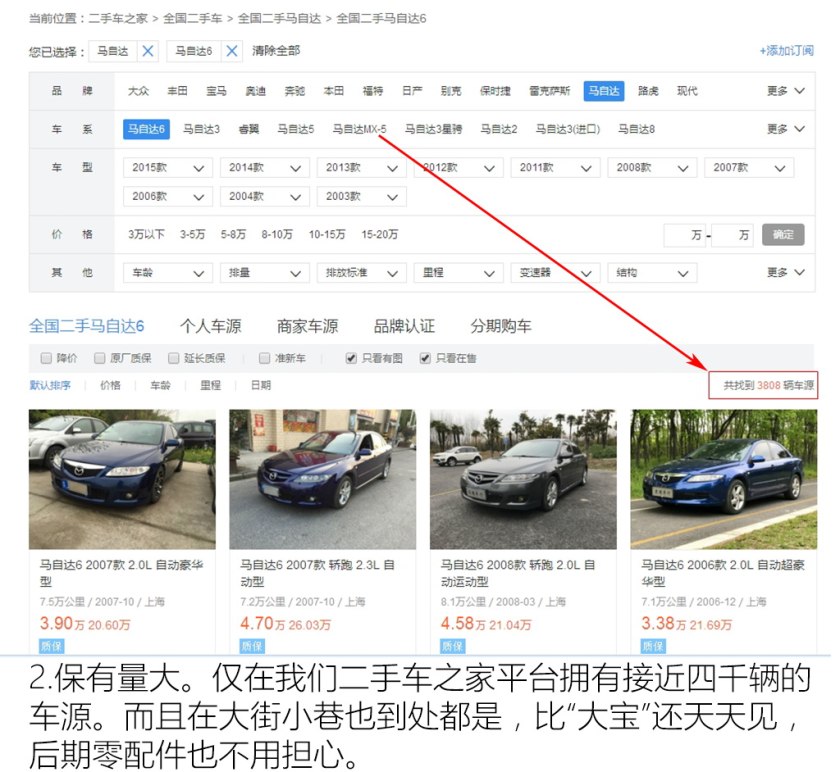Expand 更多 in the 车系 row
Screen dimensions: 840x772
pyautogui.click(x=785, y=129)
